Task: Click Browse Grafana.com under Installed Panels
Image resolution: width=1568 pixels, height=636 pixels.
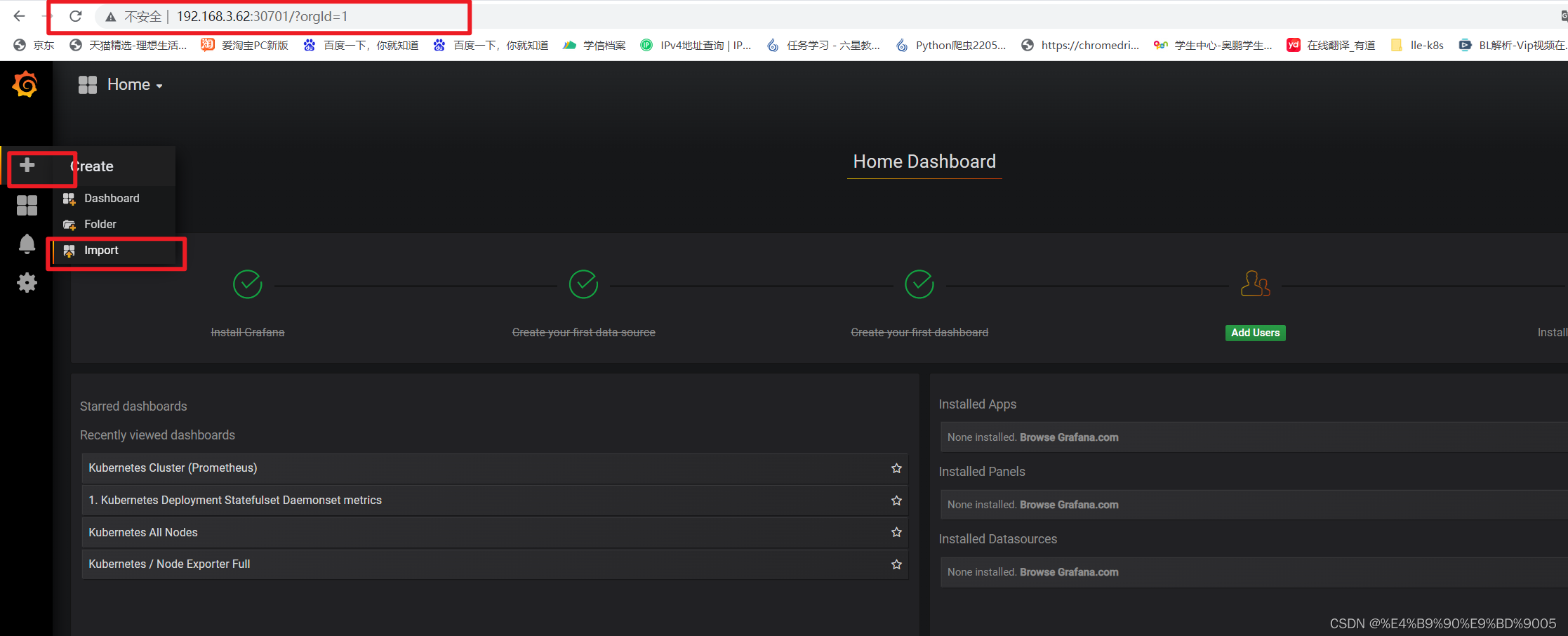Action: 1069,505
